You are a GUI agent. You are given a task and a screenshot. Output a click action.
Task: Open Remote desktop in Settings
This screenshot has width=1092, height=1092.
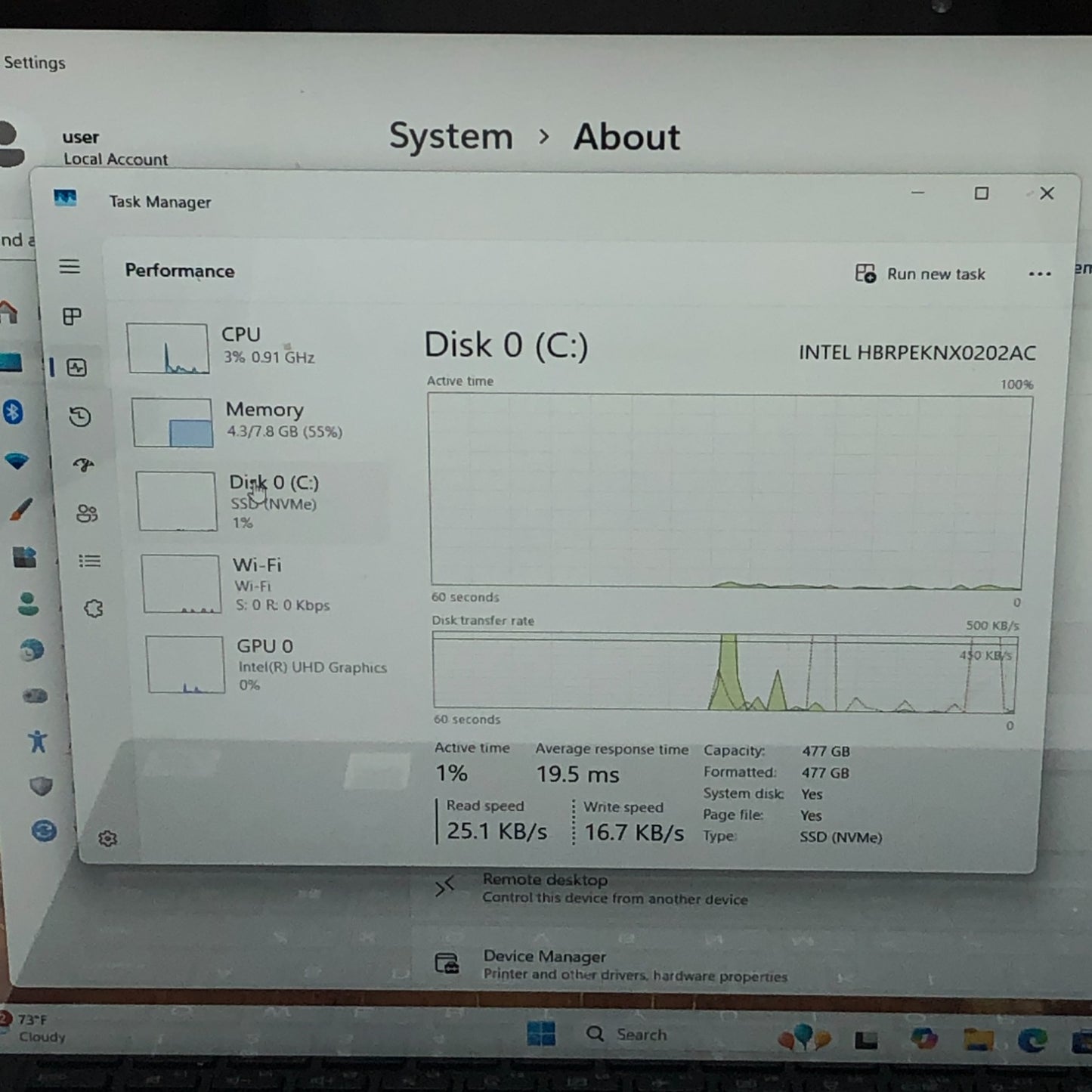[592, 889]
